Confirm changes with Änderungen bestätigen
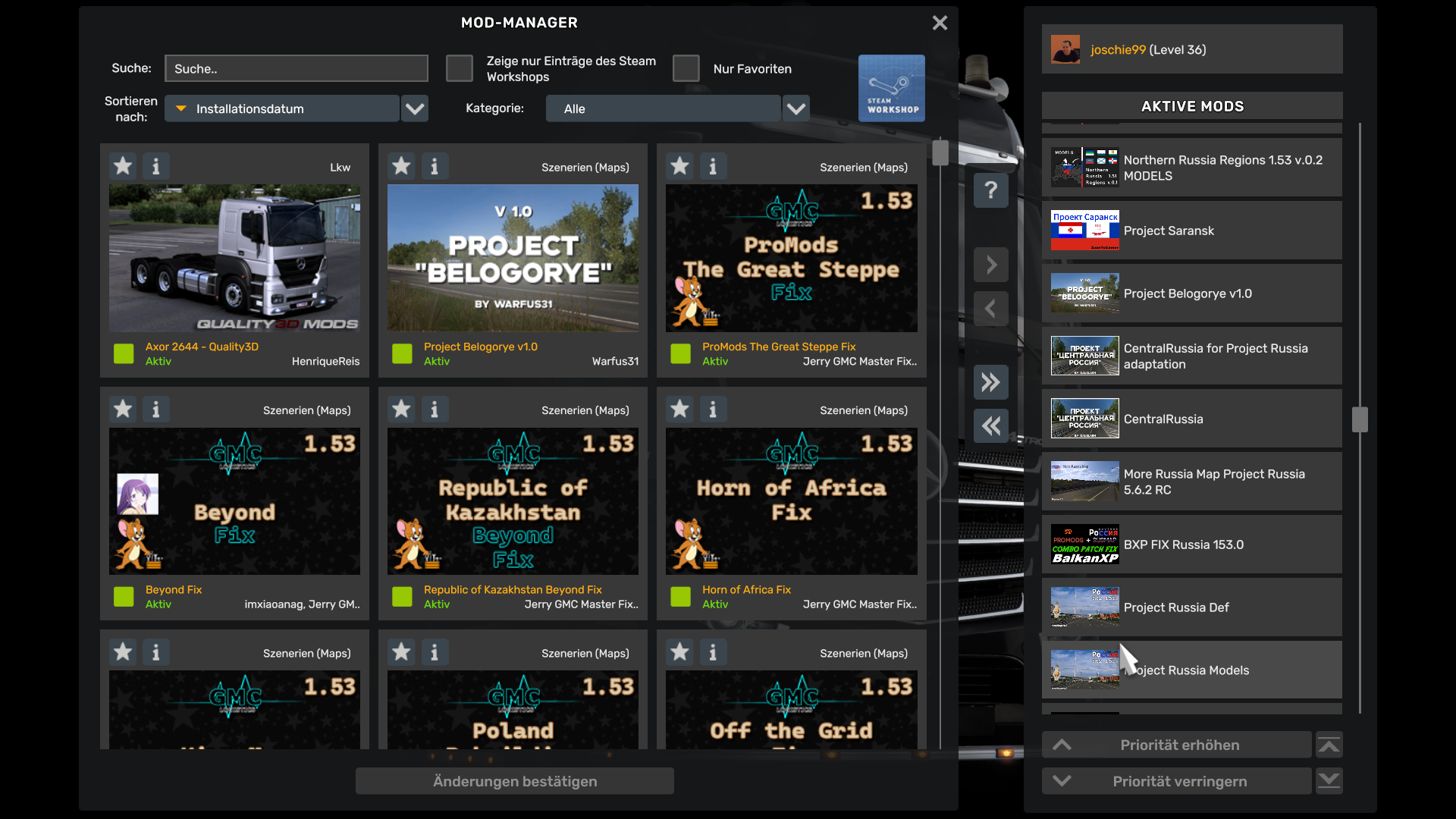 pyautogui.click(x=515, y=781)
